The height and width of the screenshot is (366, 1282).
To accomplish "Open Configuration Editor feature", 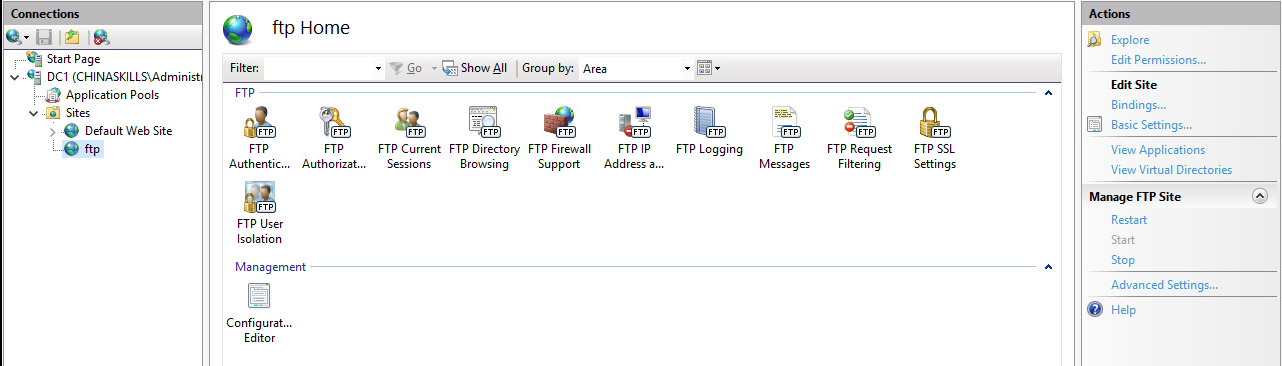I will [259, 314].
